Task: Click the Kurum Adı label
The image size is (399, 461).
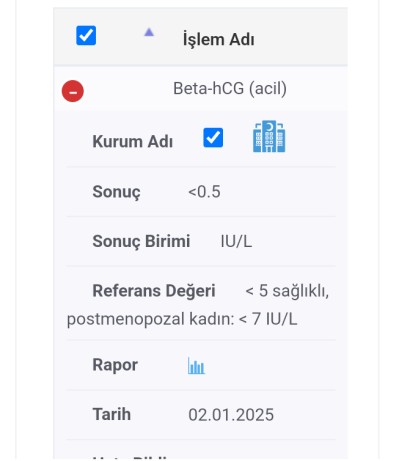Action: pyautogui.click(x=133, y=141)
